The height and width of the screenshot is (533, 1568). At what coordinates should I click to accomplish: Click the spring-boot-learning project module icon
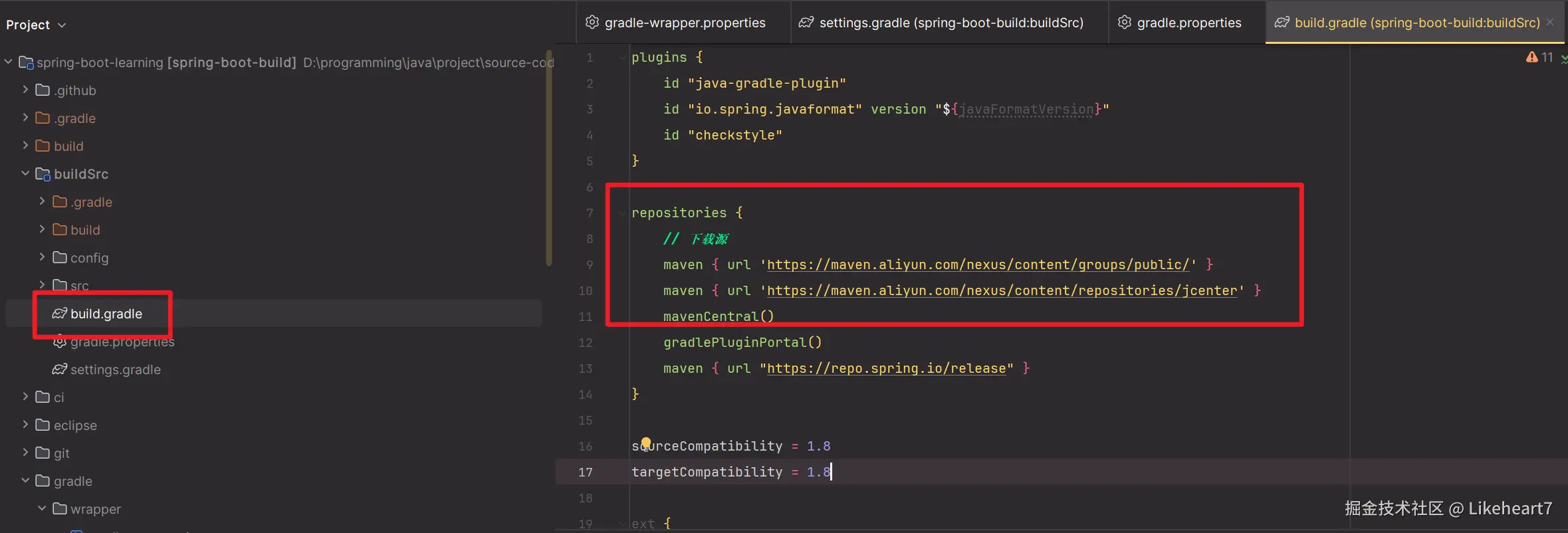[x=27, y=62]
